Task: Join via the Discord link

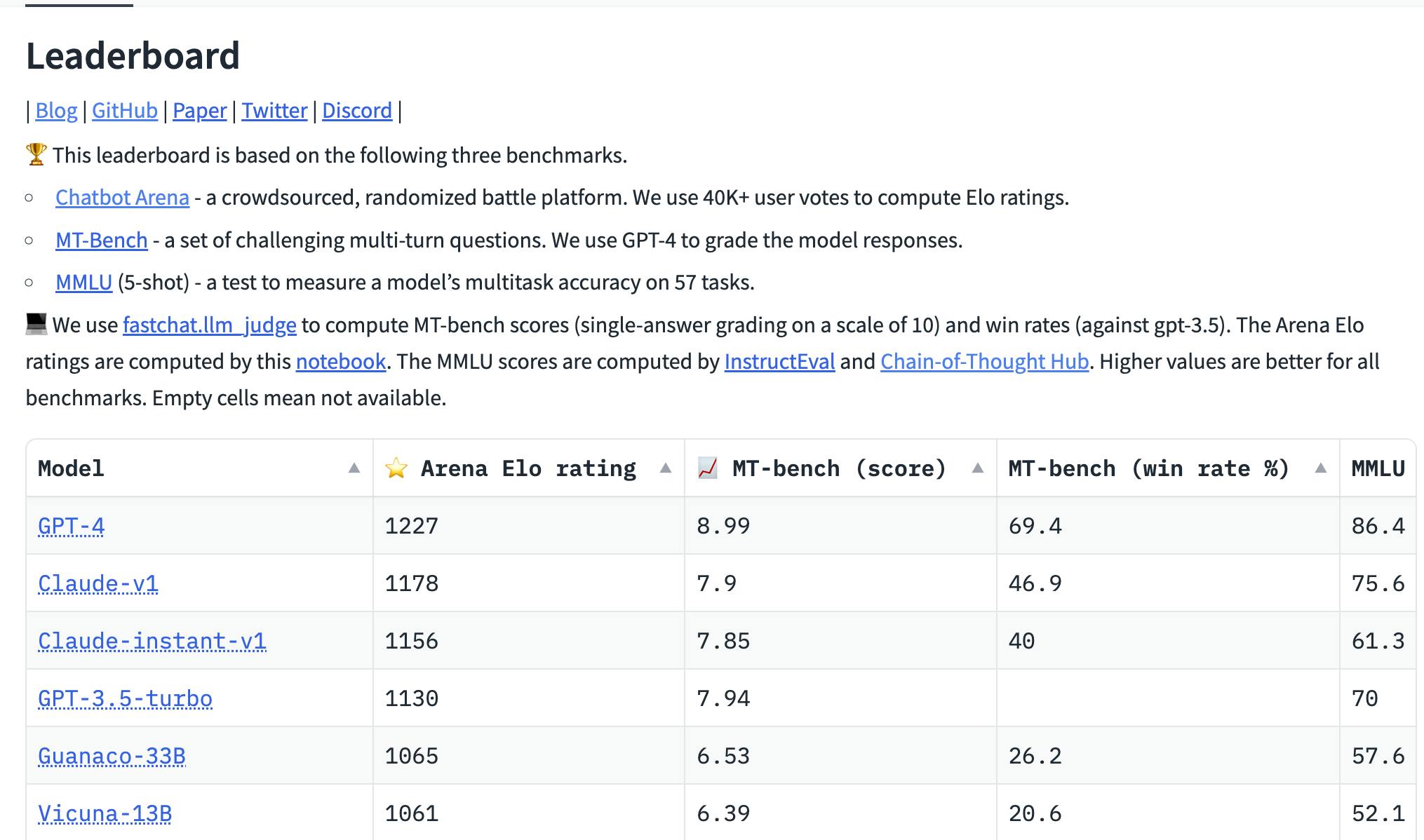Action: tap(356, 111)
